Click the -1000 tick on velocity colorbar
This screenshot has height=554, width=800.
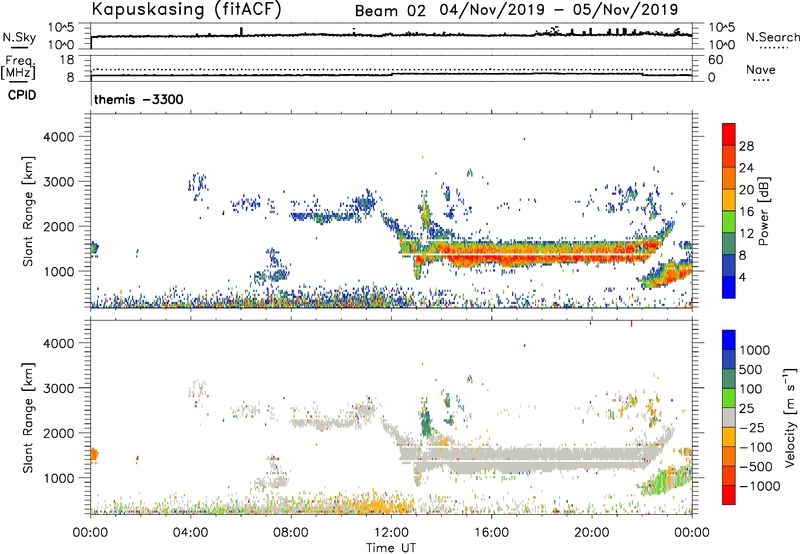tap(760, 486)
